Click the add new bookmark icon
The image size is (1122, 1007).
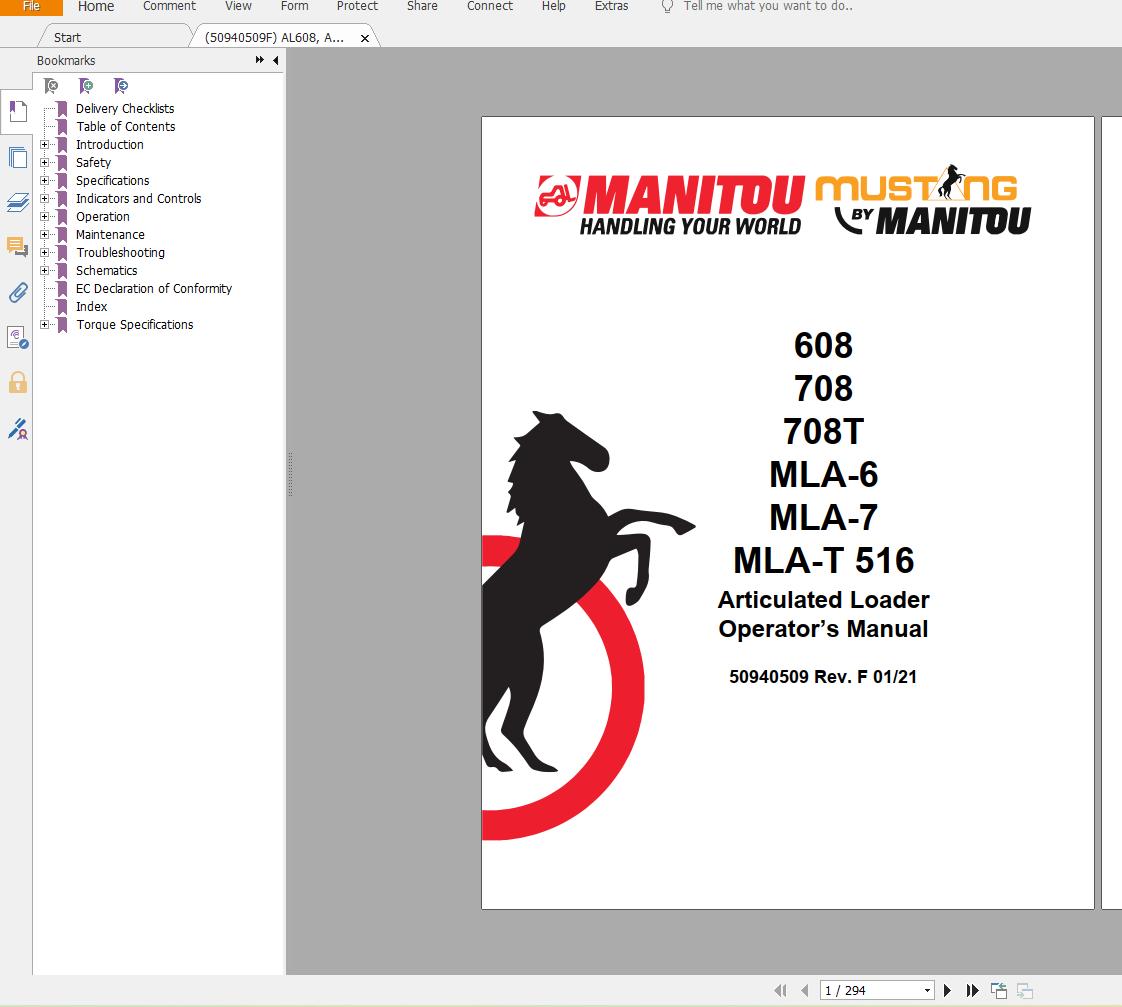pyautogui.click(x=86, y=86)
